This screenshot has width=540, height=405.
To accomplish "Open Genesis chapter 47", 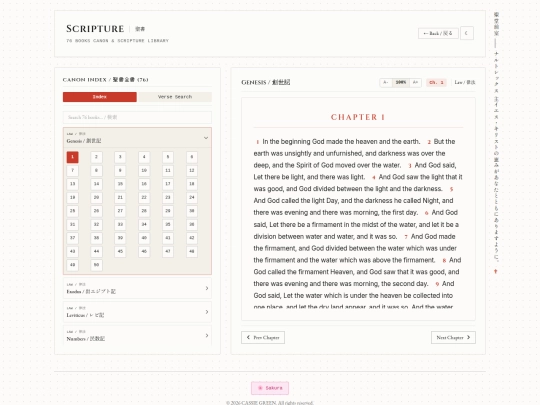I will coord(168,251).
